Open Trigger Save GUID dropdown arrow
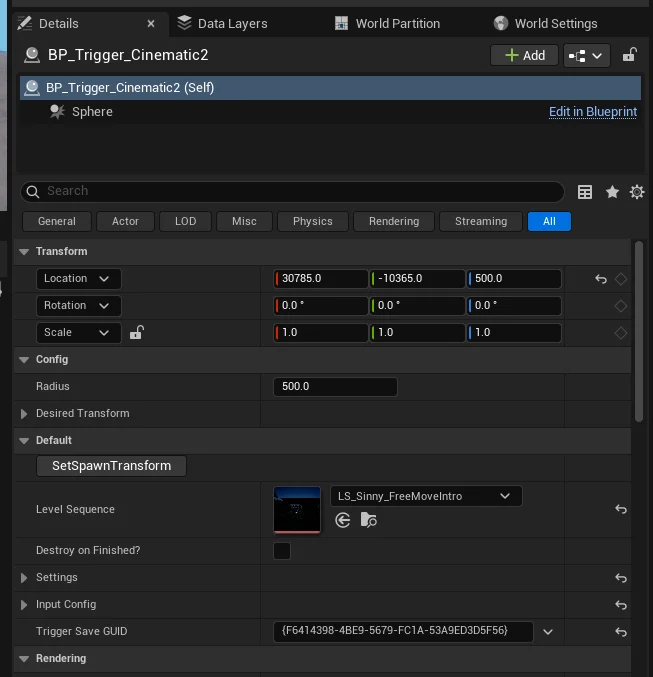Image resolution: width=653 pixels, height=677 pixels. coord(548,632)
